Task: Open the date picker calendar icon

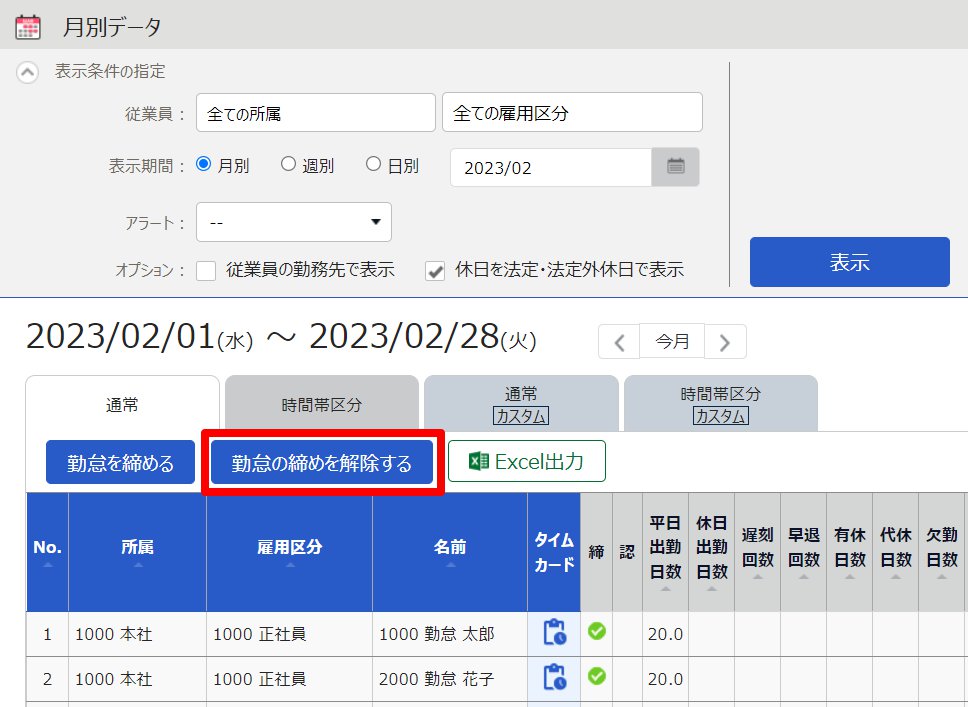Action: (675, 167)
